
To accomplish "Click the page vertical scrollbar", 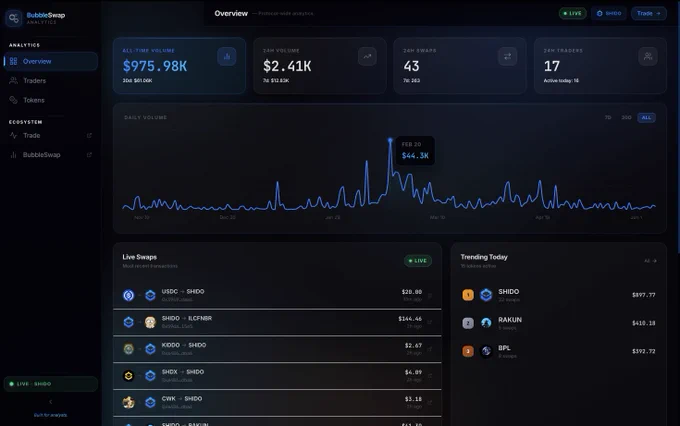I will 677,126.
